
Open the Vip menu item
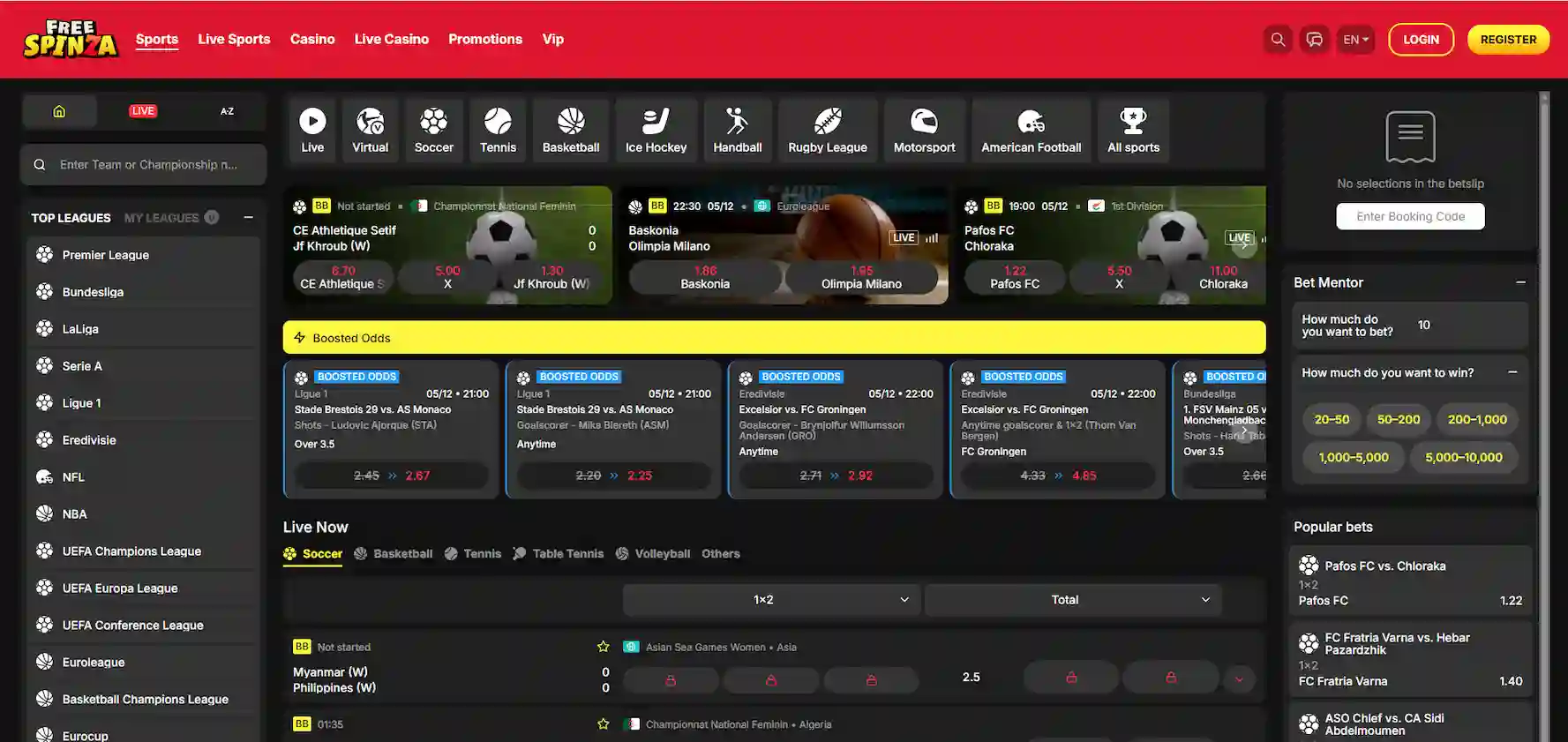553,40
